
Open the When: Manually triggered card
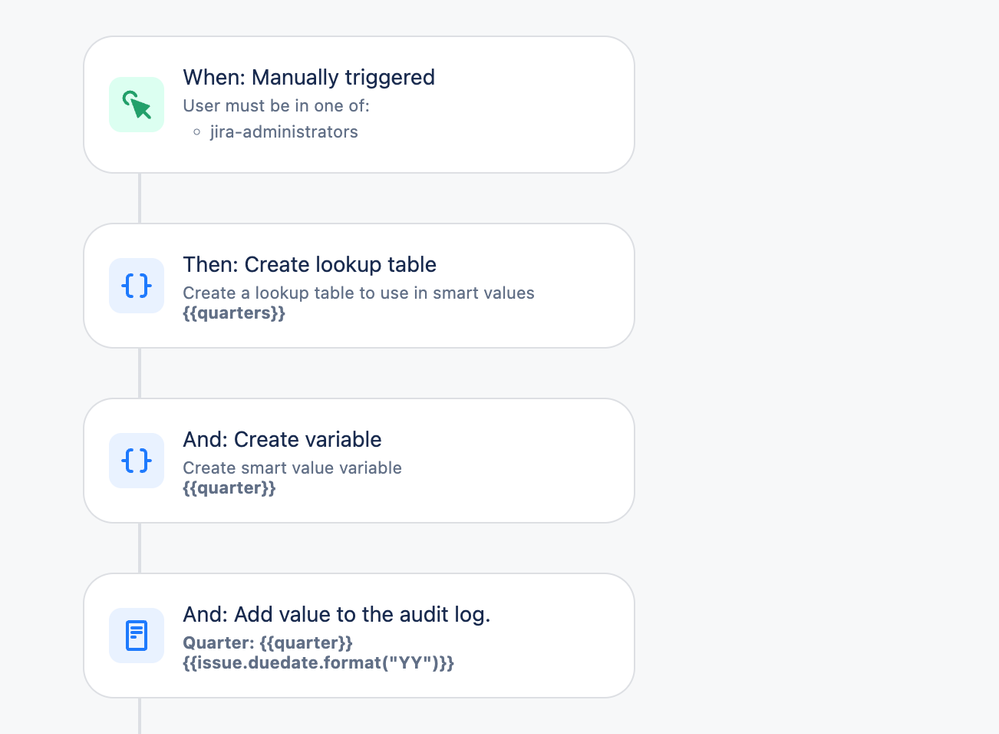[359, 104]
